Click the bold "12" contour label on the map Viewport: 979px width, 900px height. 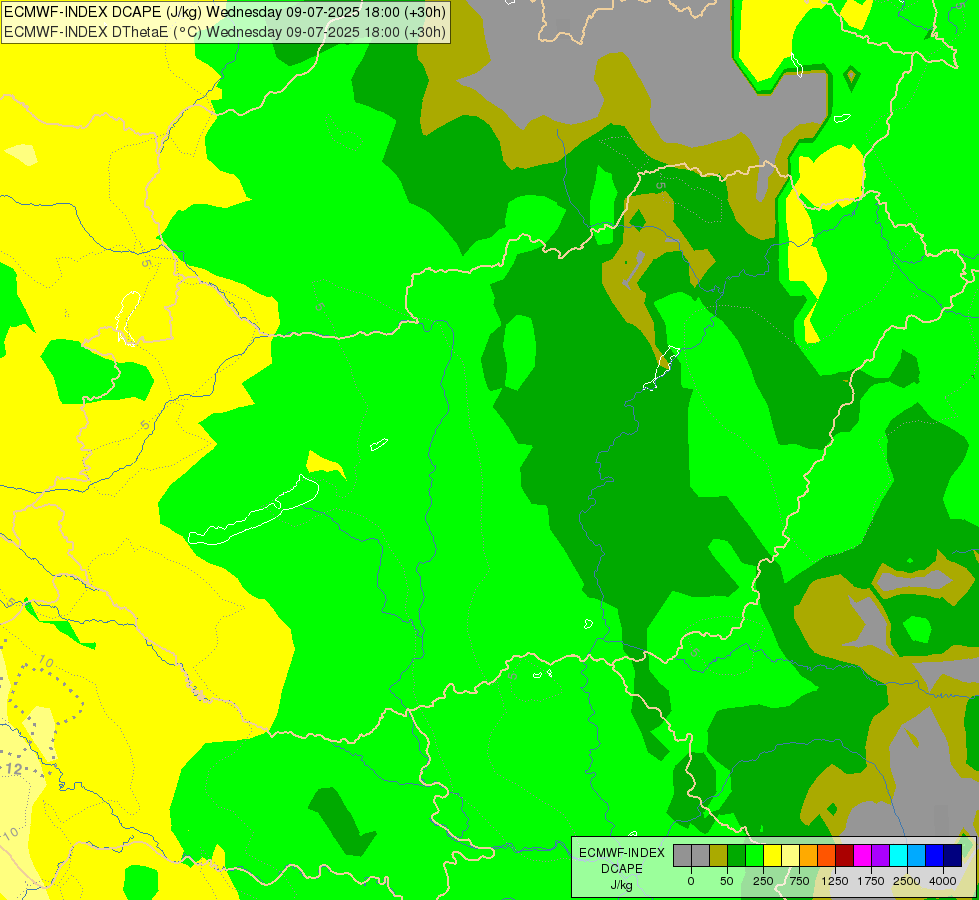pyautogui.click(x=14, y=769)
